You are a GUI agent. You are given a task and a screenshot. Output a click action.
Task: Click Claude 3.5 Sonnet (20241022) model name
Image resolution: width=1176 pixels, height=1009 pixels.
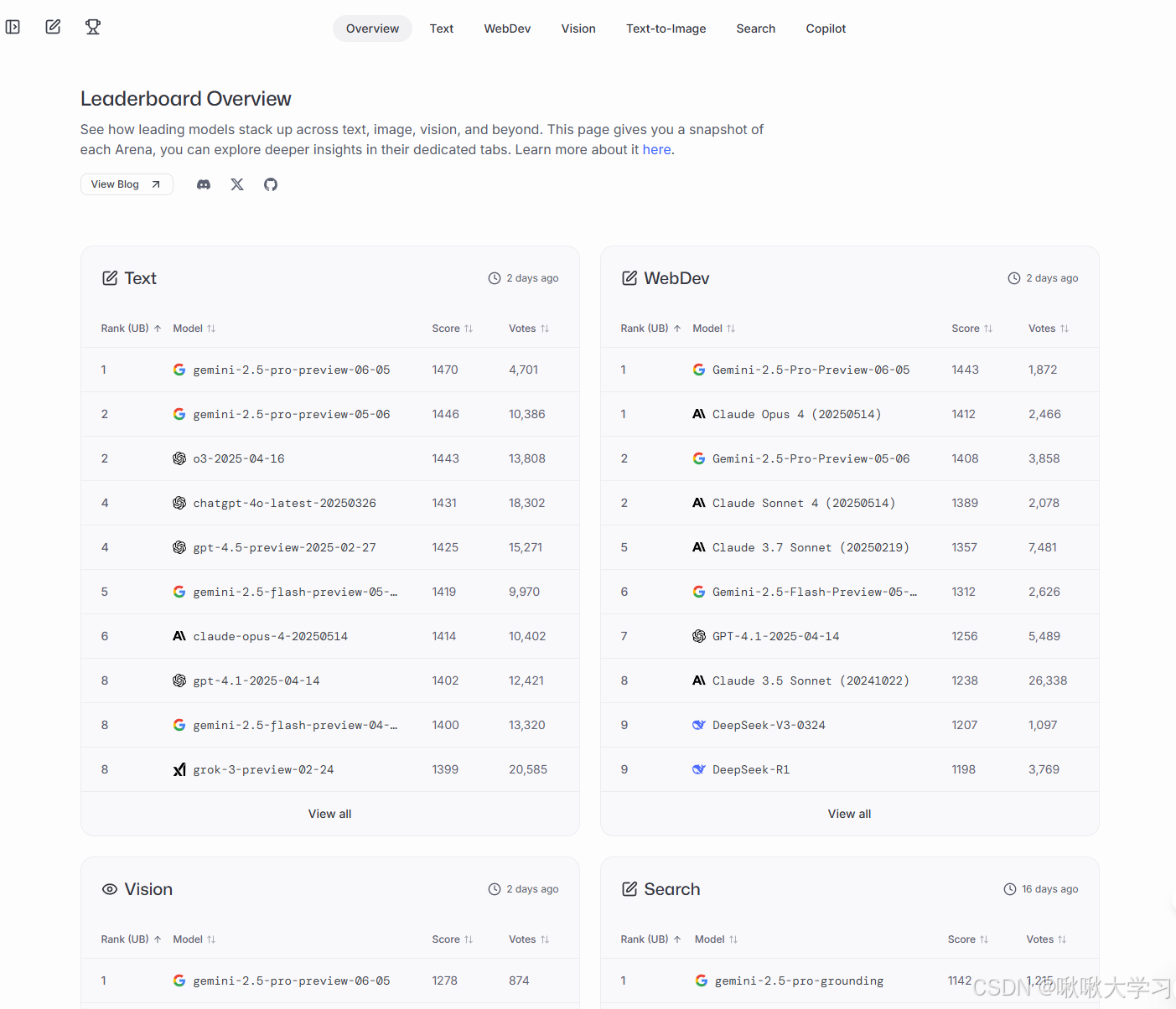click(811, 680)
